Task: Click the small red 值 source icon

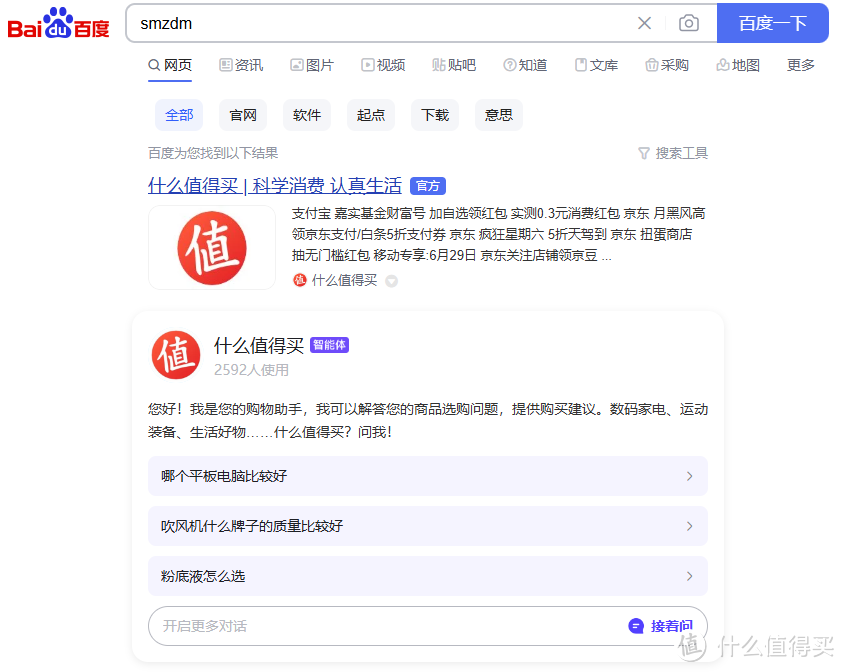Action: (300, 280)
